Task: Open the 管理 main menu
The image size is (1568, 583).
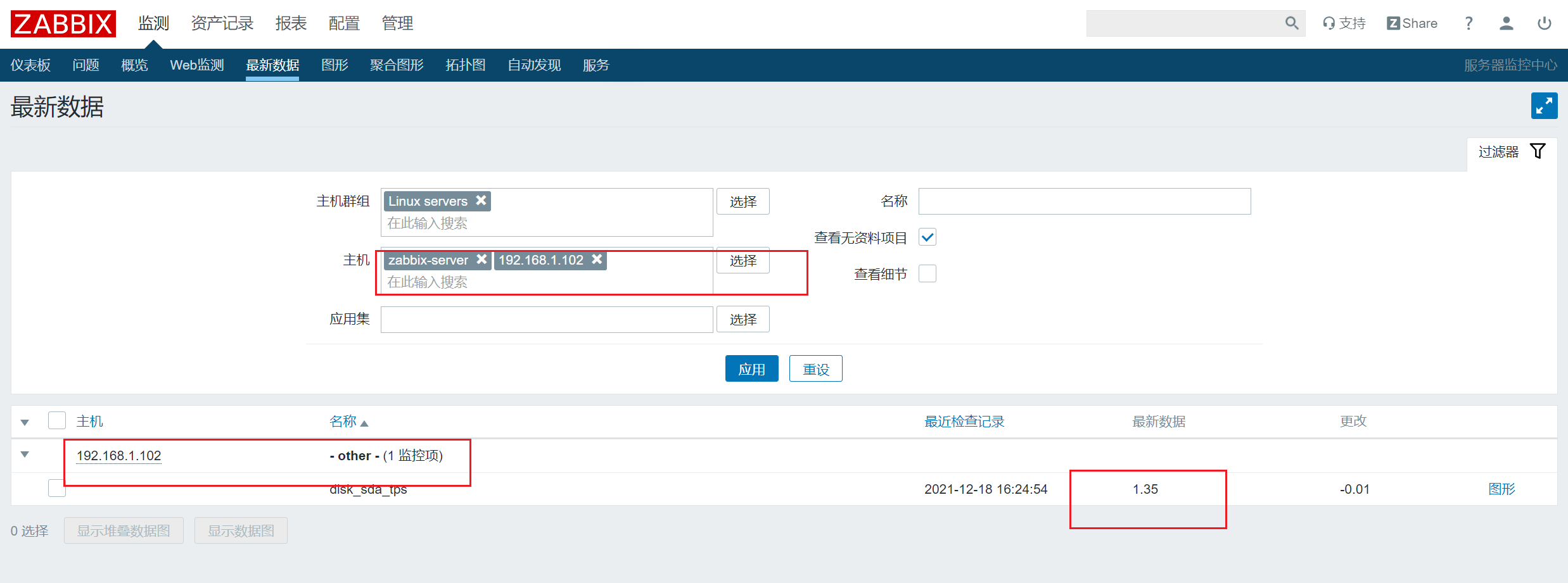Action: [x=397, y=23]
